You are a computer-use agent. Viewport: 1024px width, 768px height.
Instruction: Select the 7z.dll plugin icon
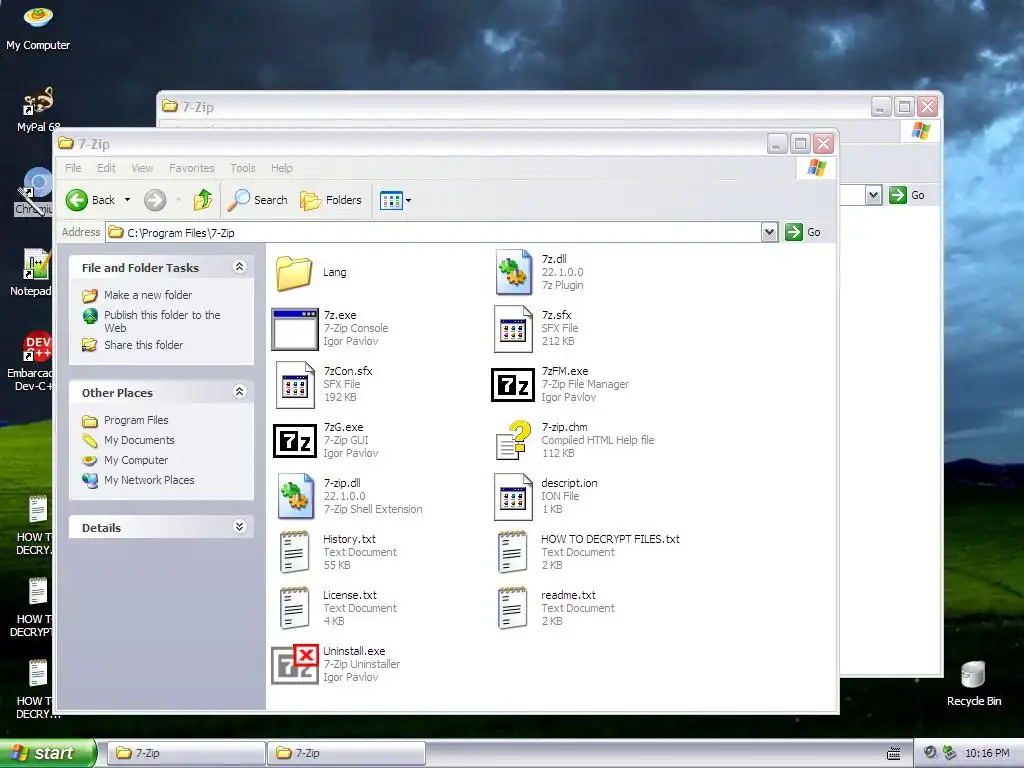[x=513, y=272]
